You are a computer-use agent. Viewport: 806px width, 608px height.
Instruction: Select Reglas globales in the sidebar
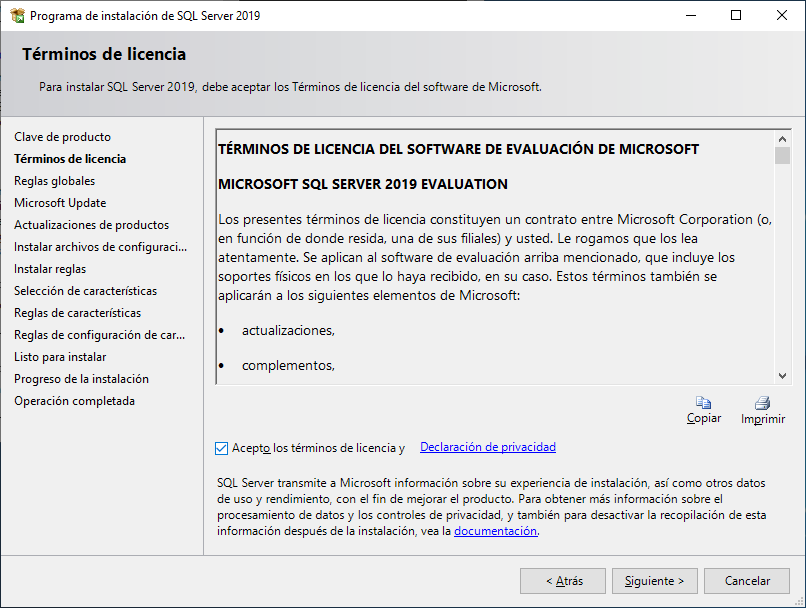pyautogui.click(x=60, y=180)
